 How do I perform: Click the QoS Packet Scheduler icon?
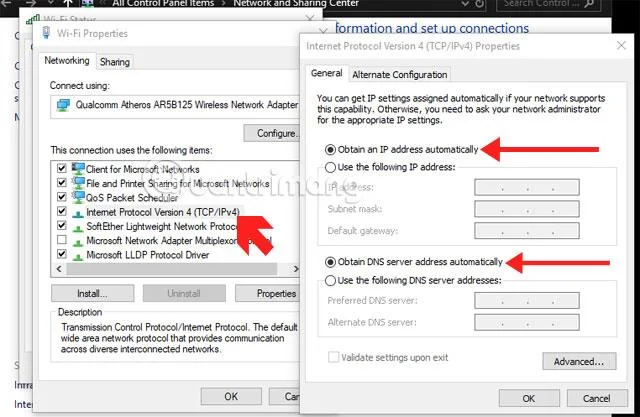[x=78, y=197]
